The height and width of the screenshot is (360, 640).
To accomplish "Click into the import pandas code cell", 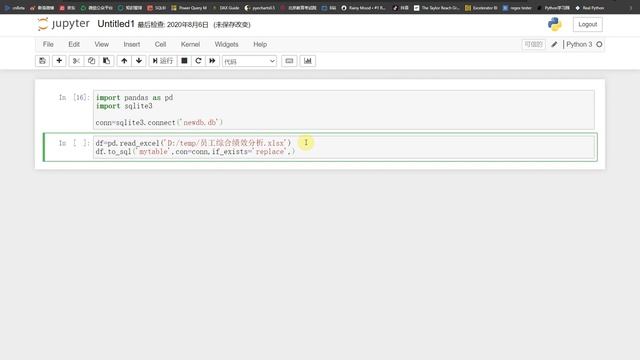I will (344, 110).
